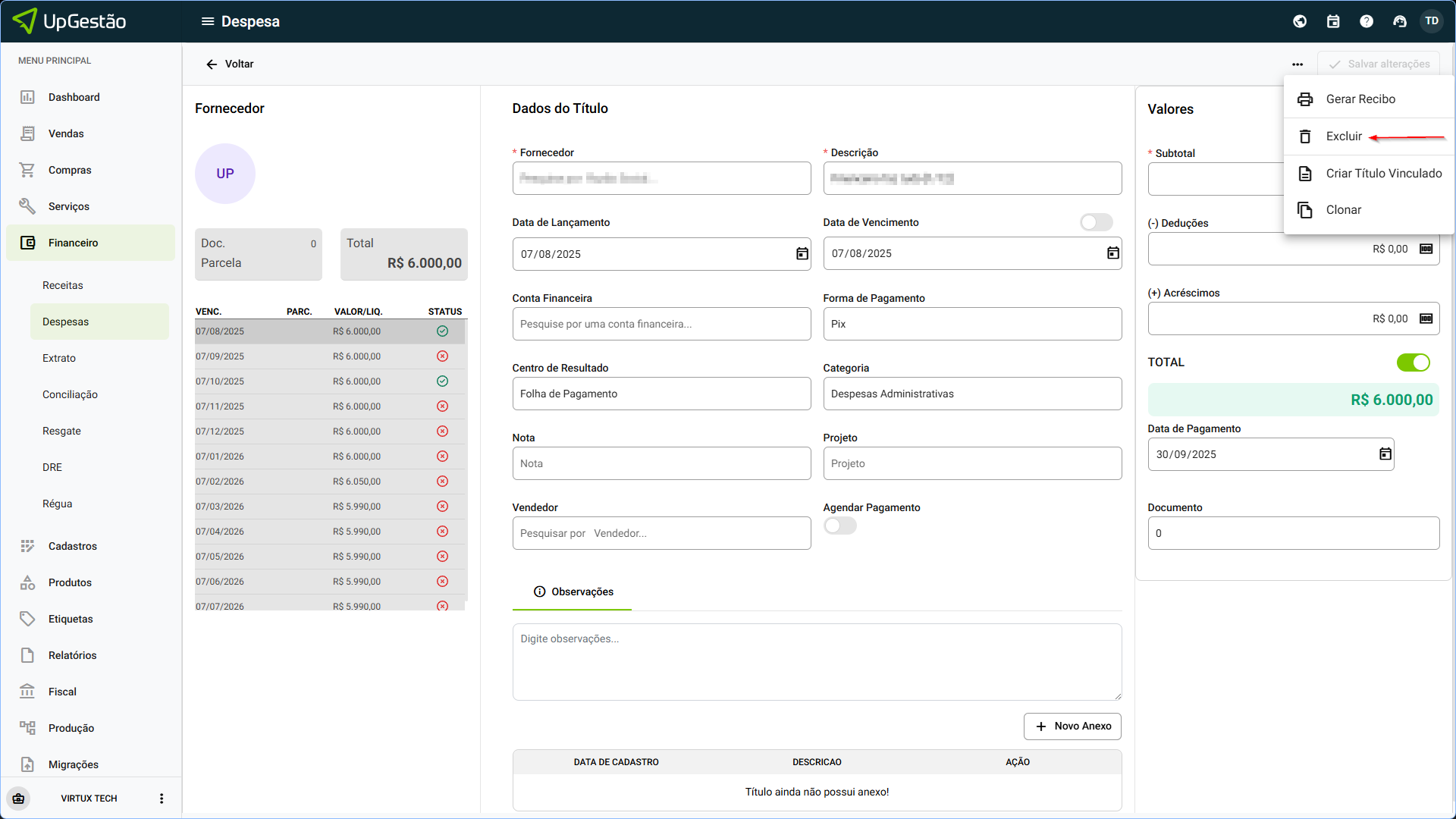
Task: Choose Clonar in the dropdown menu
Action: pyautogui.click(x=1343, y=210)
